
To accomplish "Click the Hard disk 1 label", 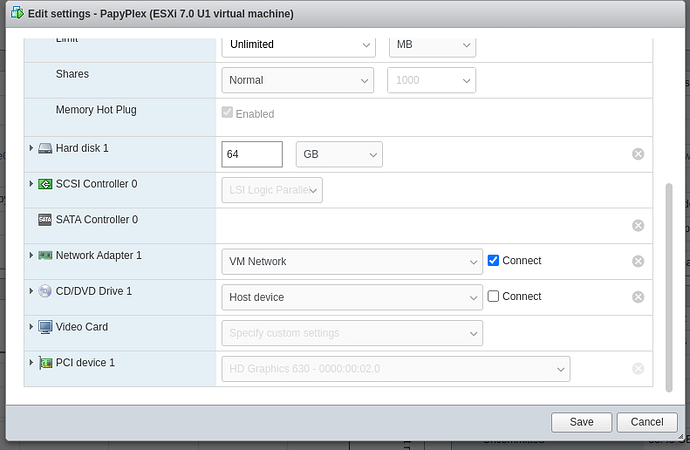I will tap(82, 148).
